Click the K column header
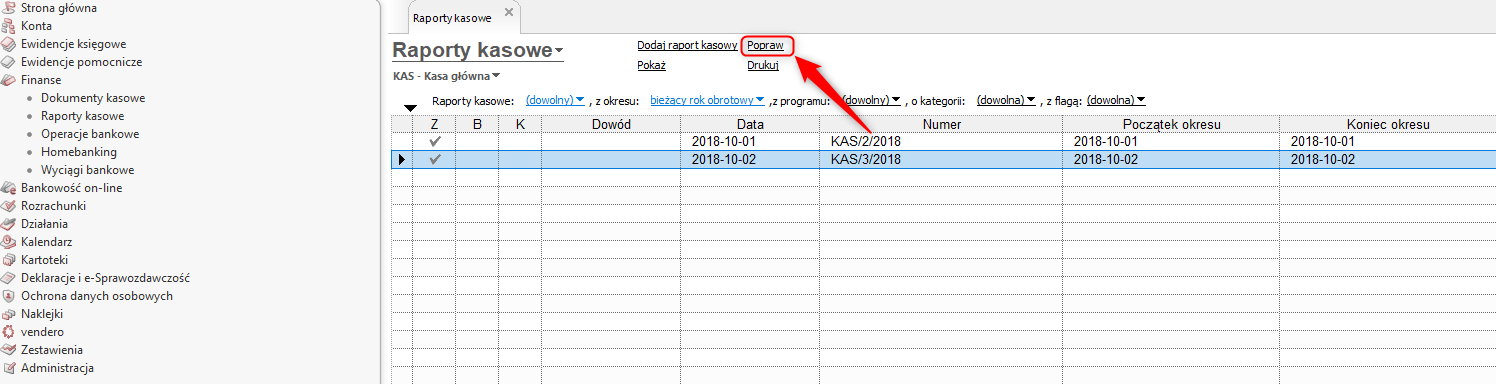1496x384 pixels. (x=520, y=124)
